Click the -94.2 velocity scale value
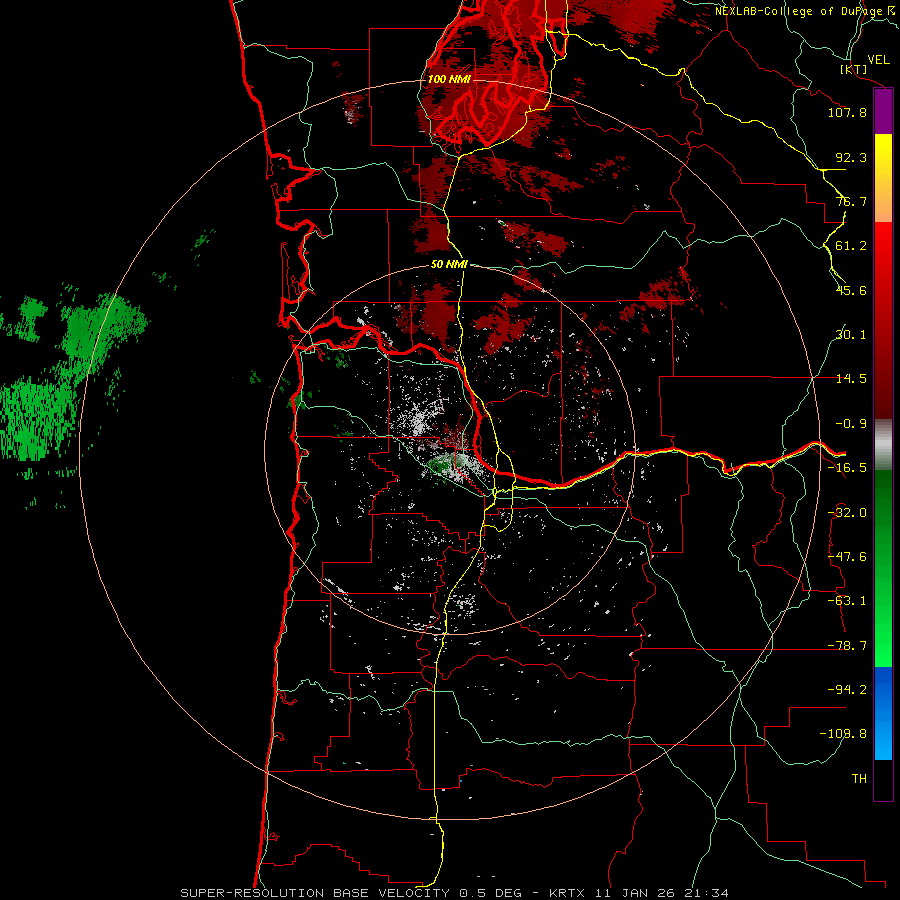The width and height of the screenshot is (900, 900). (847, 690)
